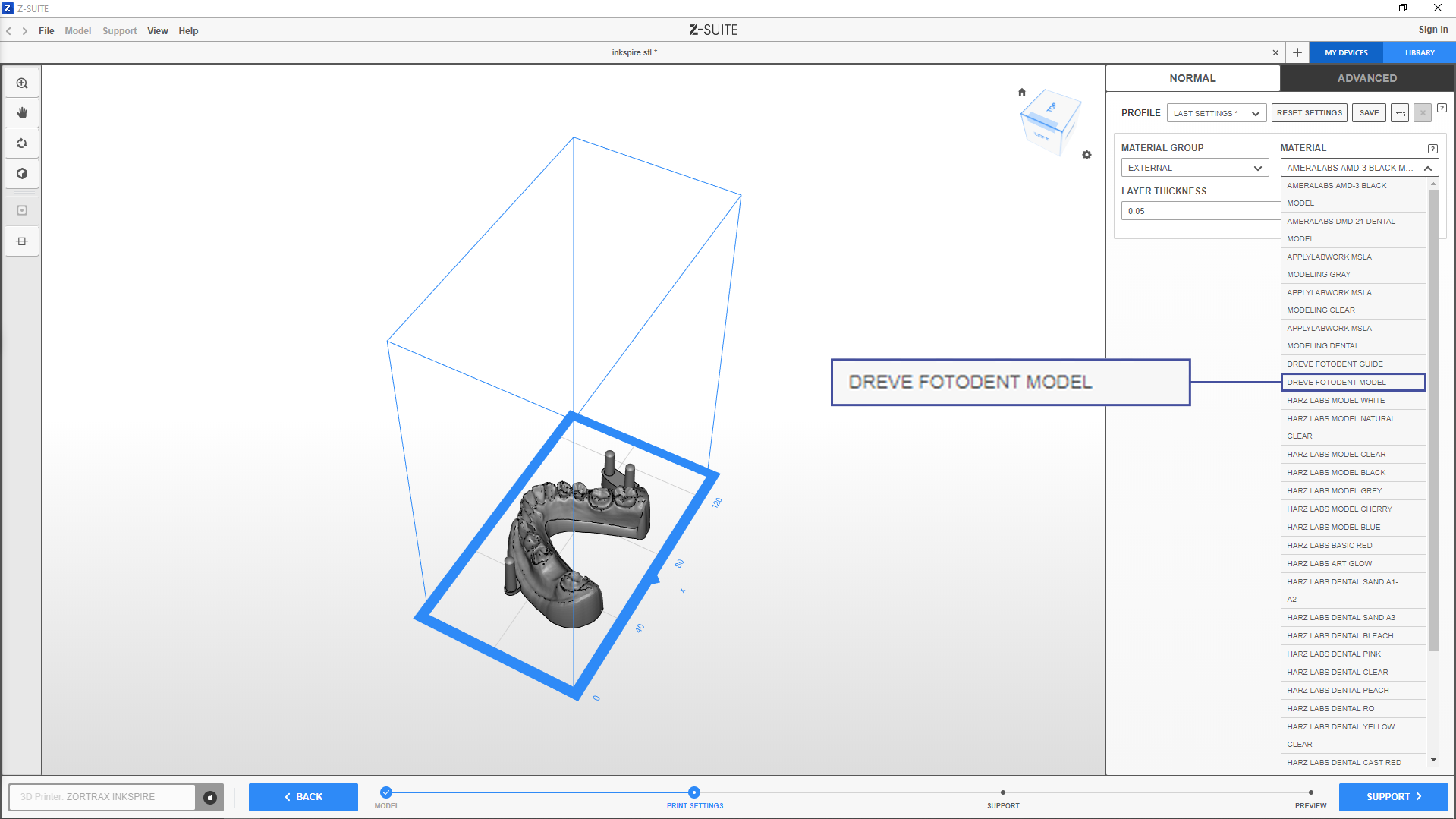Open the File menu
The height and width of the screenshot is (819, 1456).
[46, 31]
